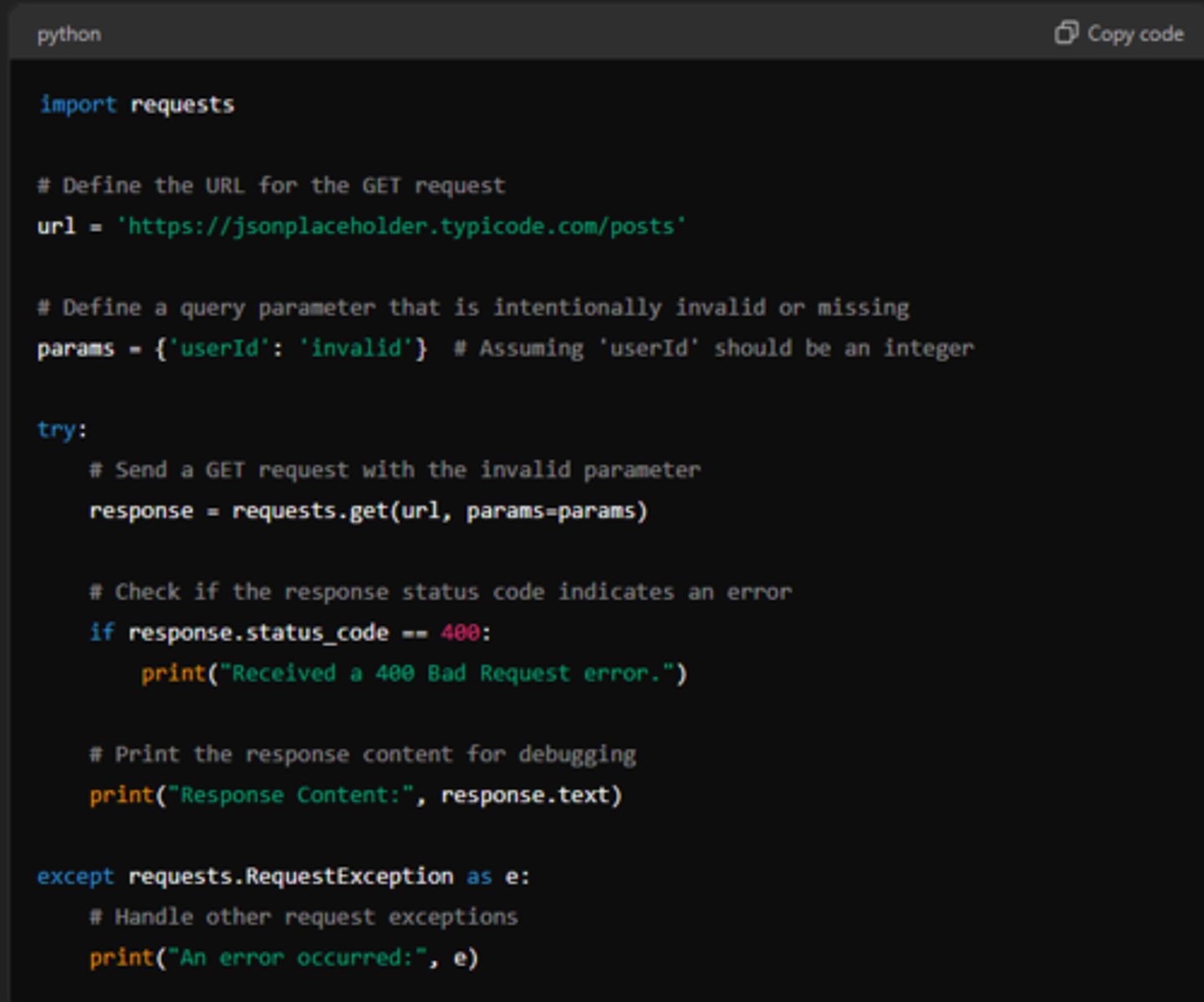The image size is (1204, 1002).
Task: Click response.status_code in the if statement
Action: coord(258,633)
